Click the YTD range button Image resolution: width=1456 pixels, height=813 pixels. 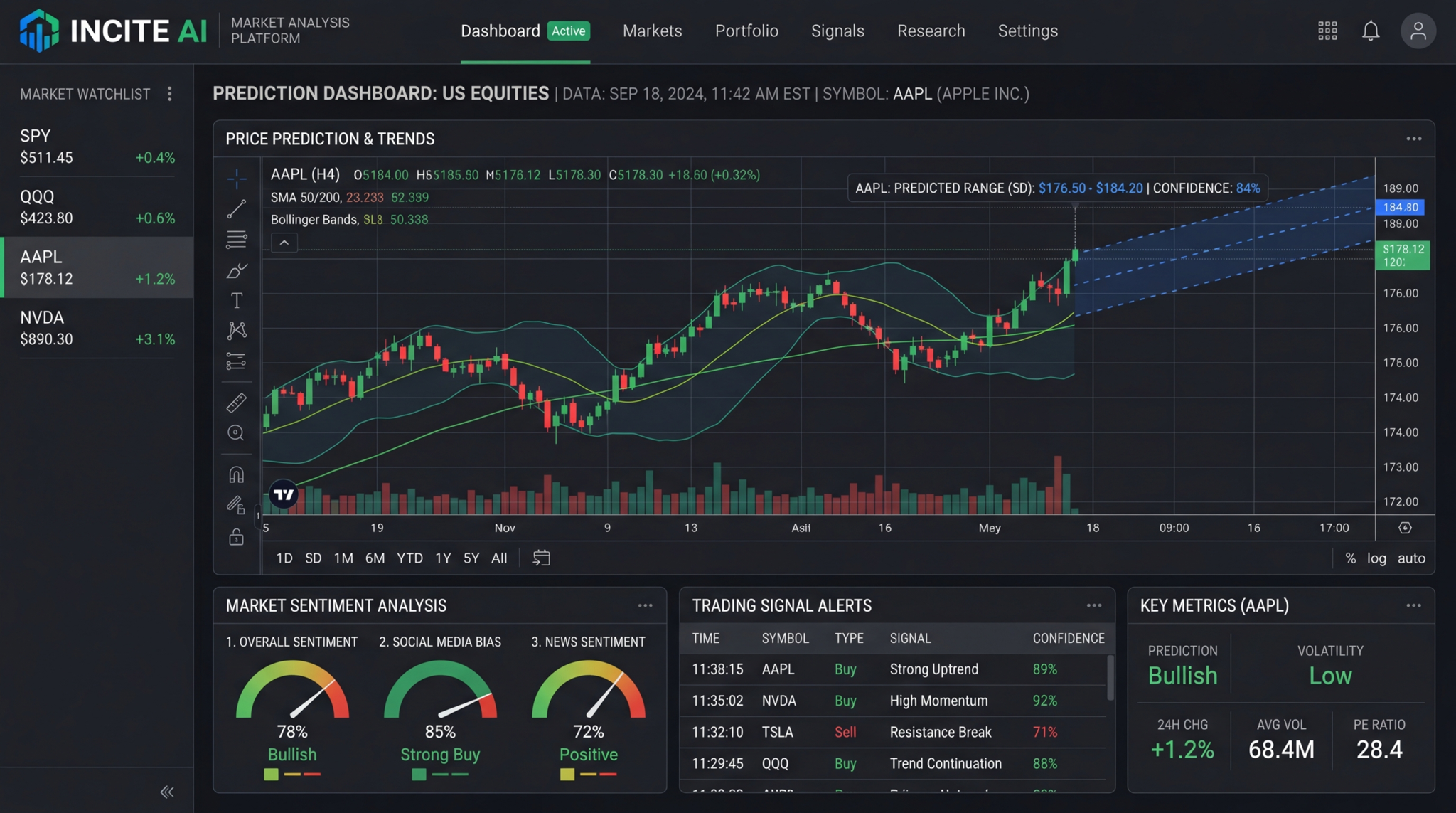pos(409,558)
